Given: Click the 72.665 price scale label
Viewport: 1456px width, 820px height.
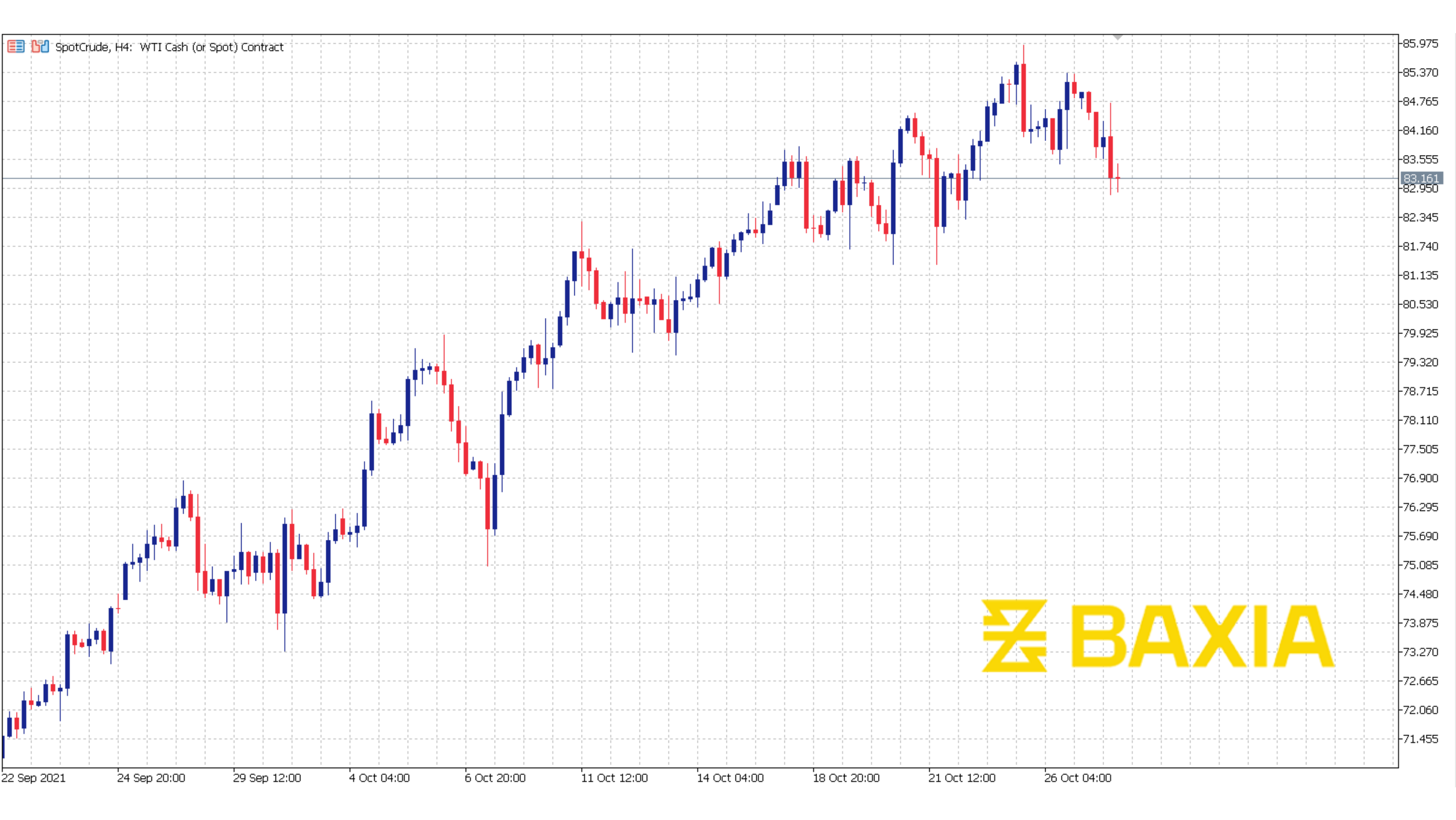Looking at the screenshot, I should tap(1420, 681).
